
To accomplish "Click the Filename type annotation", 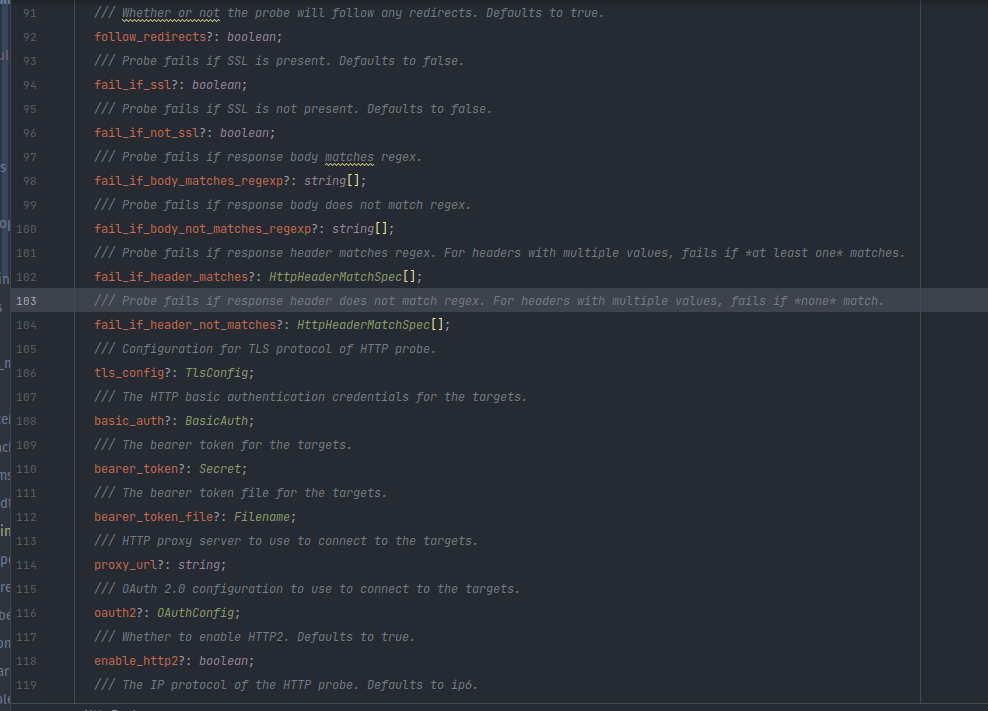I will coord(263,517).
